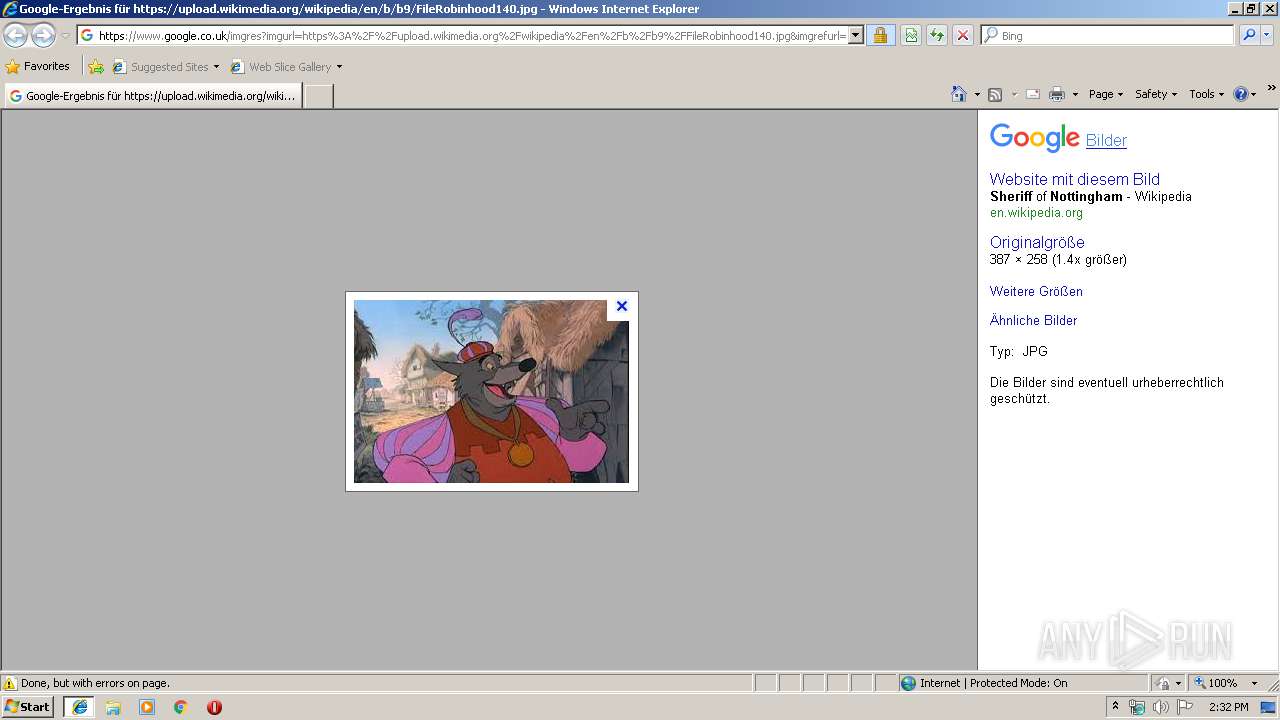Launch Chrome from the taskbar
The image size is (1280, 720).
[x=181, y=707]
